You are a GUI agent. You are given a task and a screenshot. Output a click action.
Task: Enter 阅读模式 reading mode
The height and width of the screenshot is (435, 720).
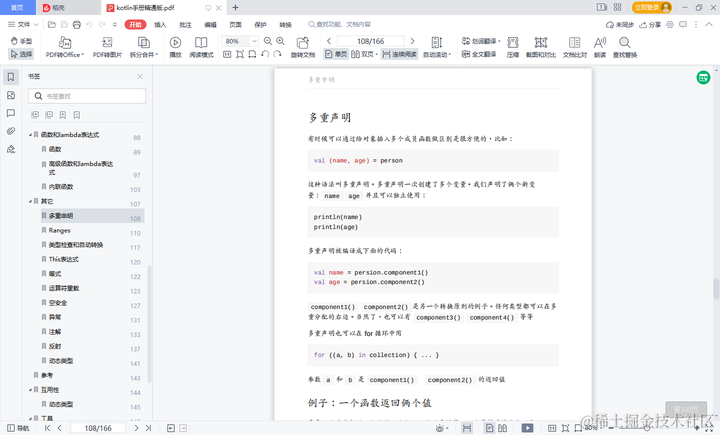click(x=201, y=47)
